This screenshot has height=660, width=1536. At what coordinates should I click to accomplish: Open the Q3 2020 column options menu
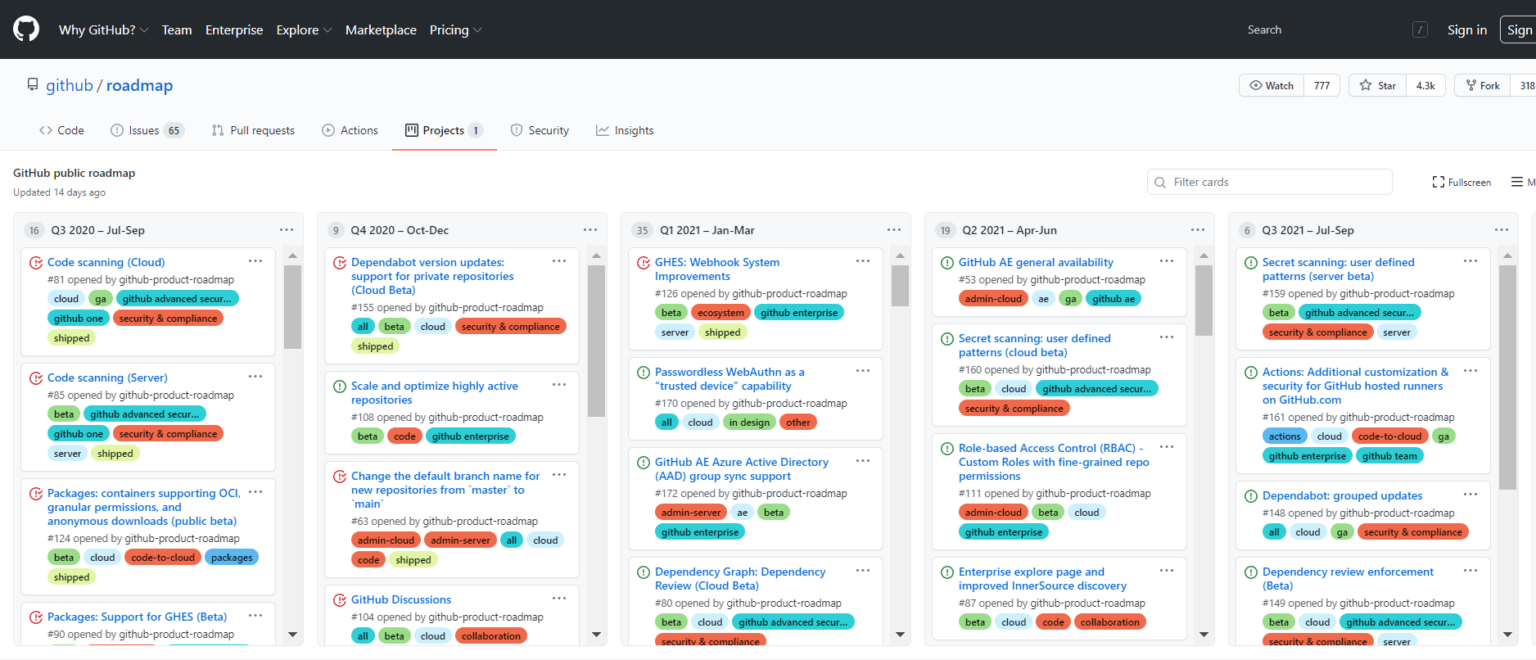pyautogui.click(x=287, y=229)
